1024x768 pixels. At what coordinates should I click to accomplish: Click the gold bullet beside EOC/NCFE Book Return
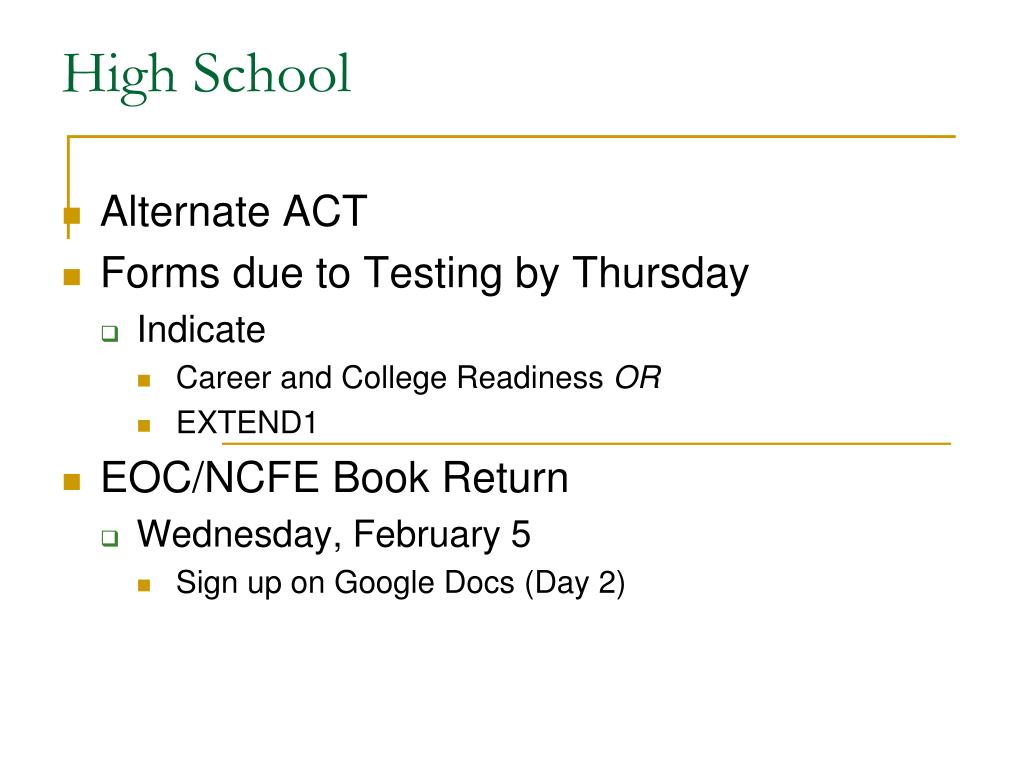[72, 482]
